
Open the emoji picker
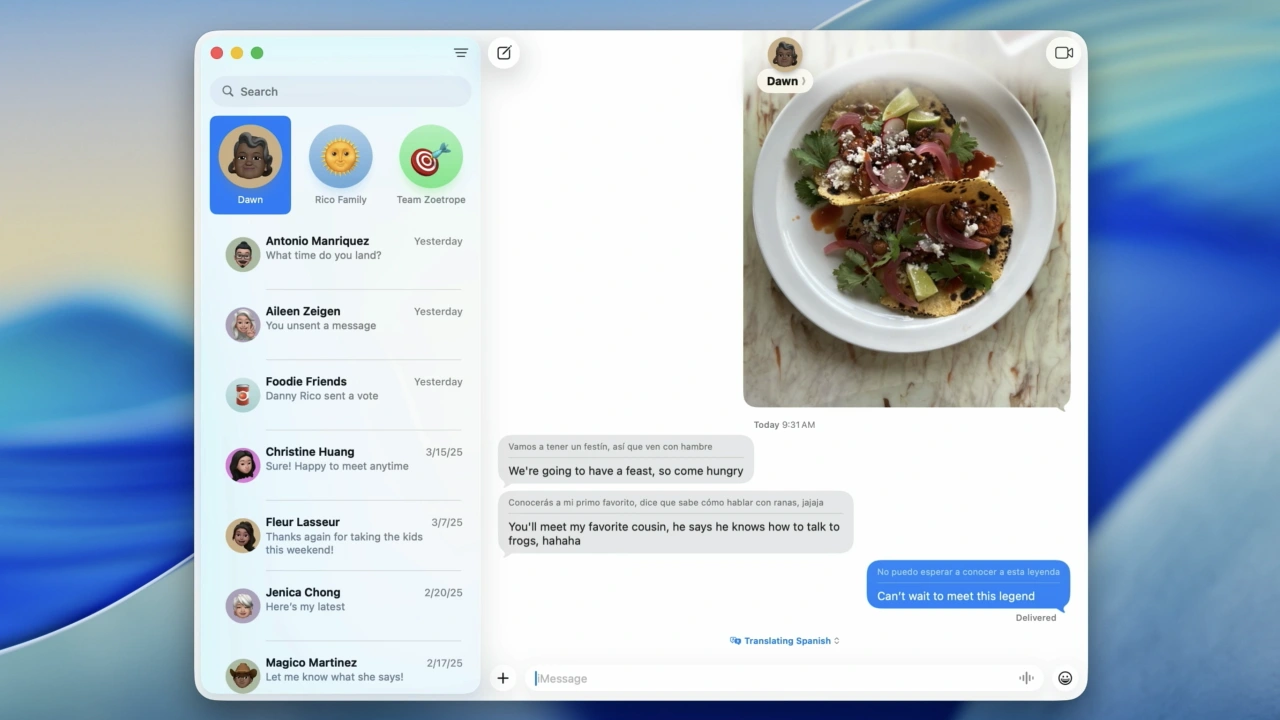tap(1065, 678)
